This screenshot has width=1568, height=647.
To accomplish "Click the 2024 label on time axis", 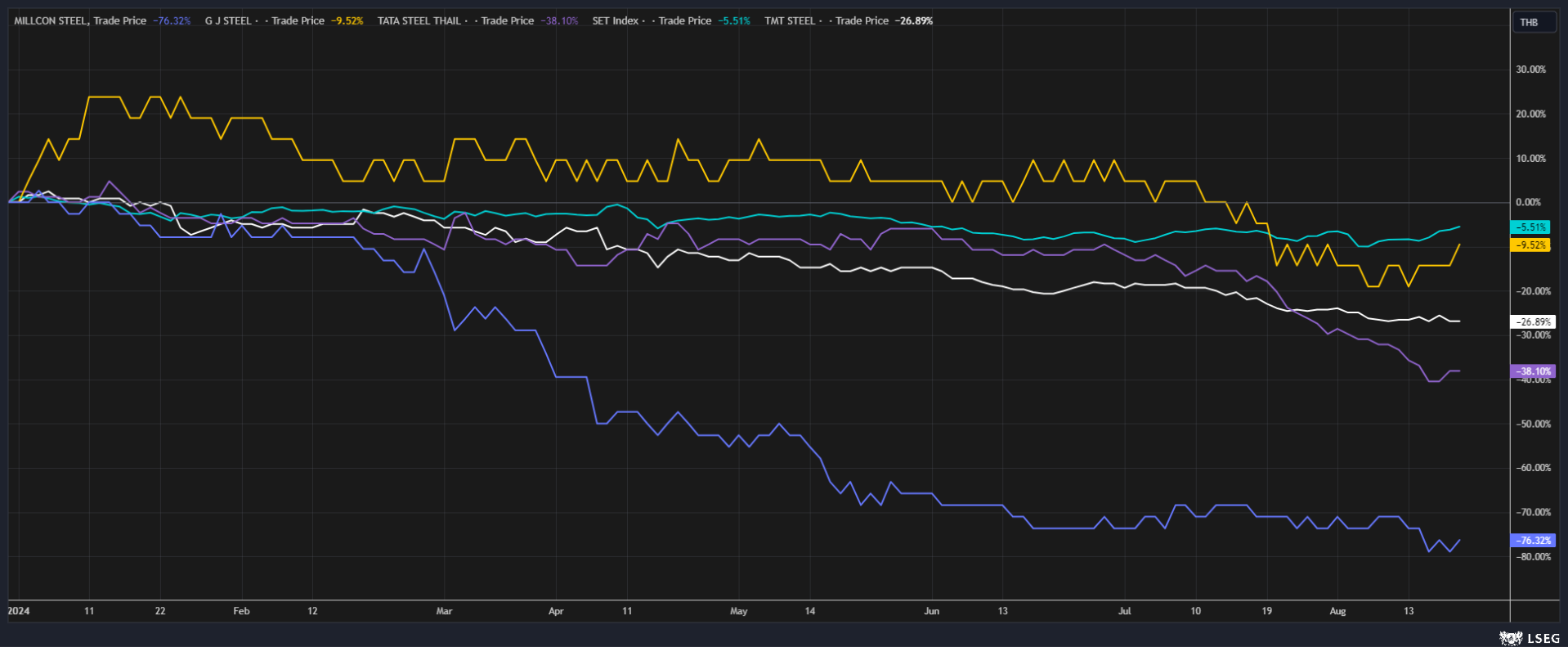I will point(19,612).
